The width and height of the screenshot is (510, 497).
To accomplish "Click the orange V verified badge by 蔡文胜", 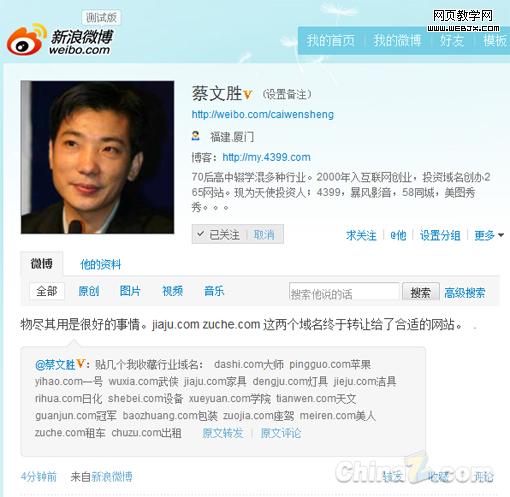I will point(247,94).
